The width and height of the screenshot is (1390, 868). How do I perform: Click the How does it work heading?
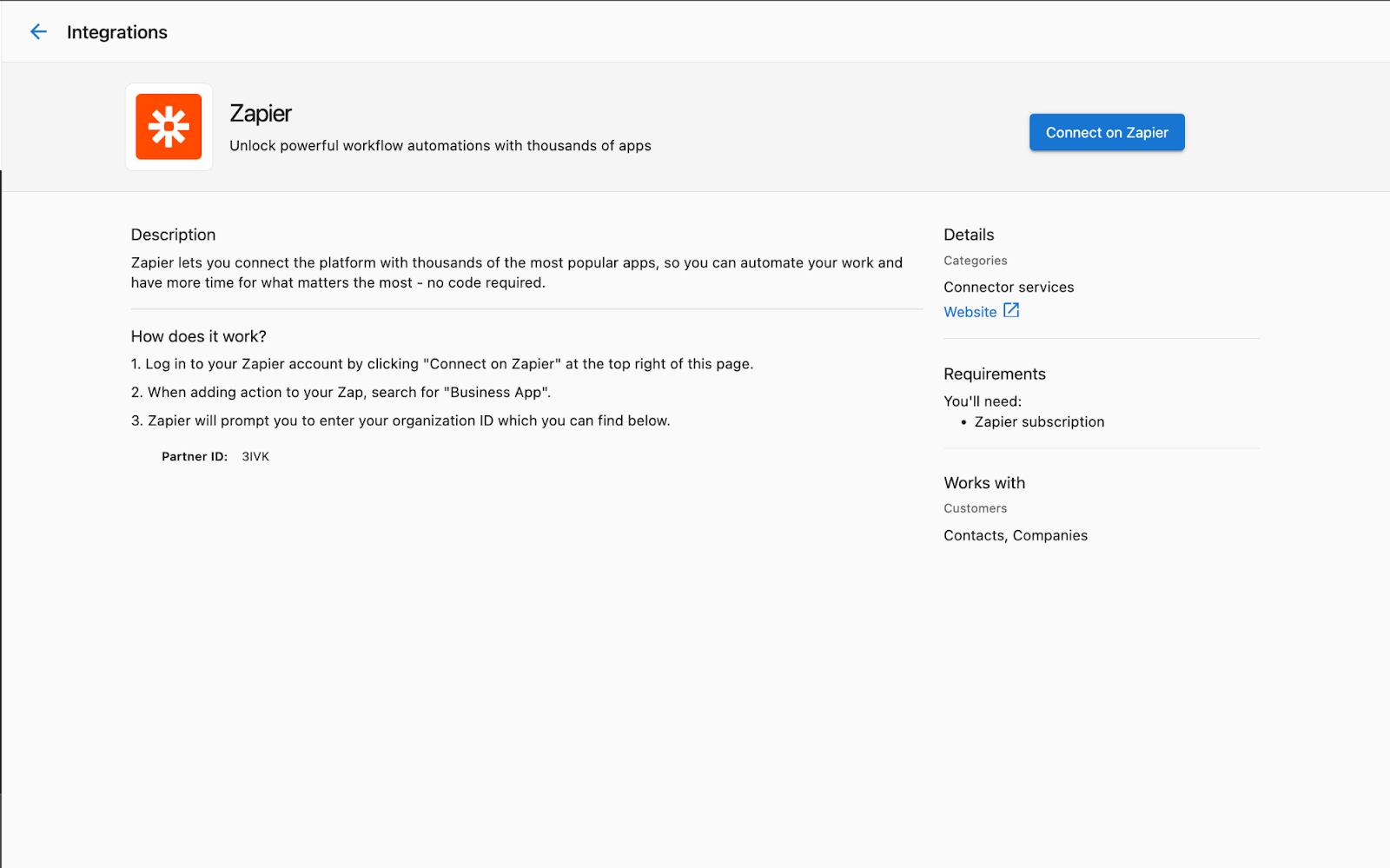point(199,336)
